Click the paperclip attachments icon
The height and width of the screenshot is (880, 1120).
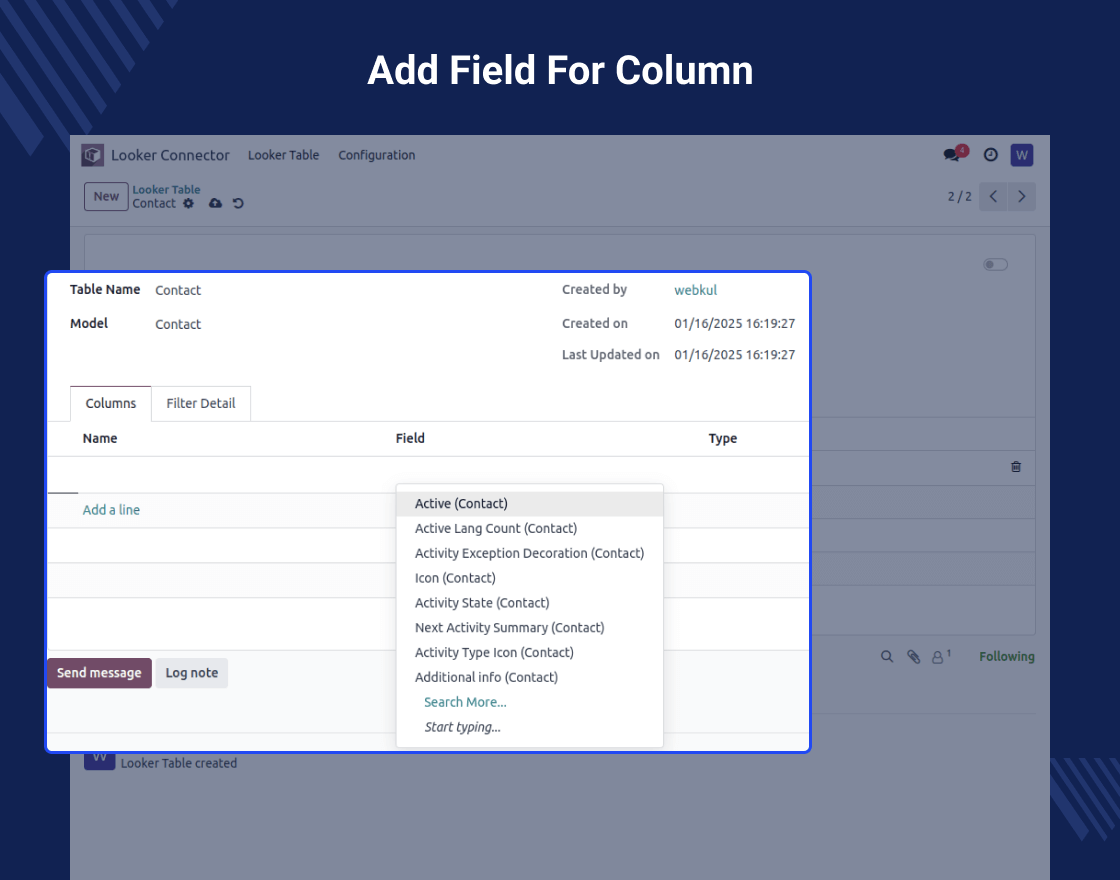tap(913, 656)
